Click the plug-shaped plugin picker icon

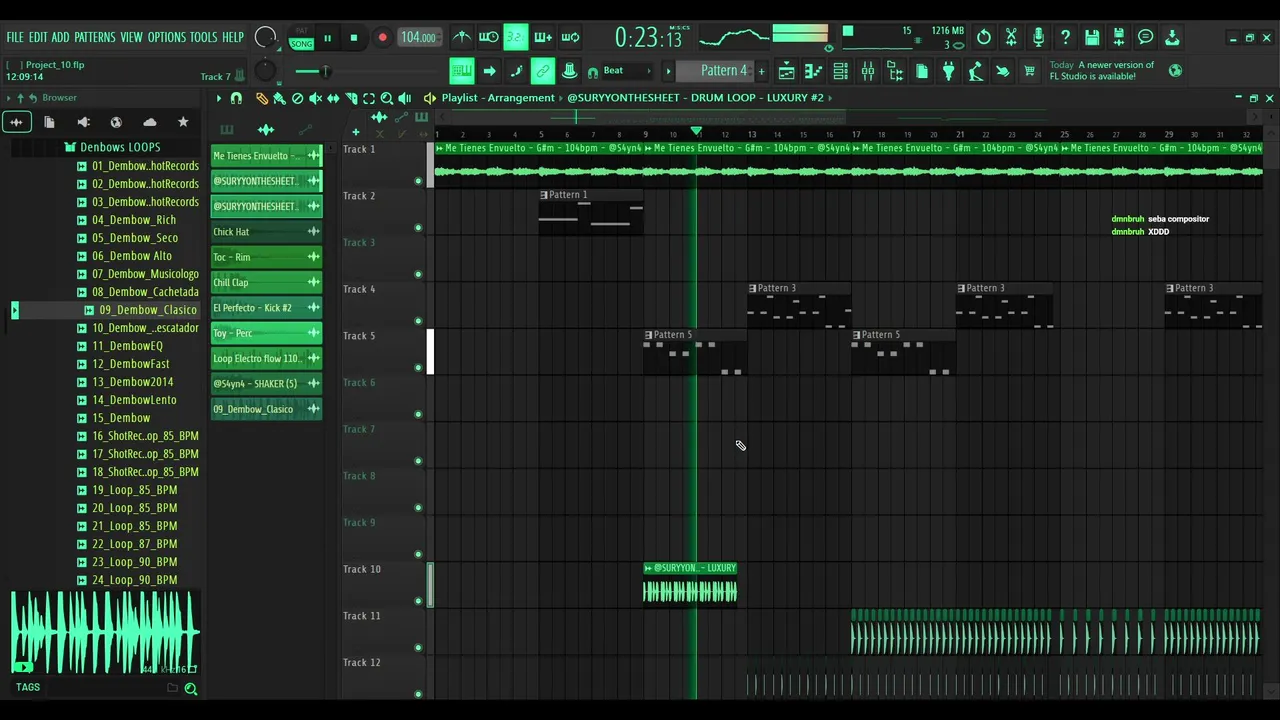coord(948,71)
